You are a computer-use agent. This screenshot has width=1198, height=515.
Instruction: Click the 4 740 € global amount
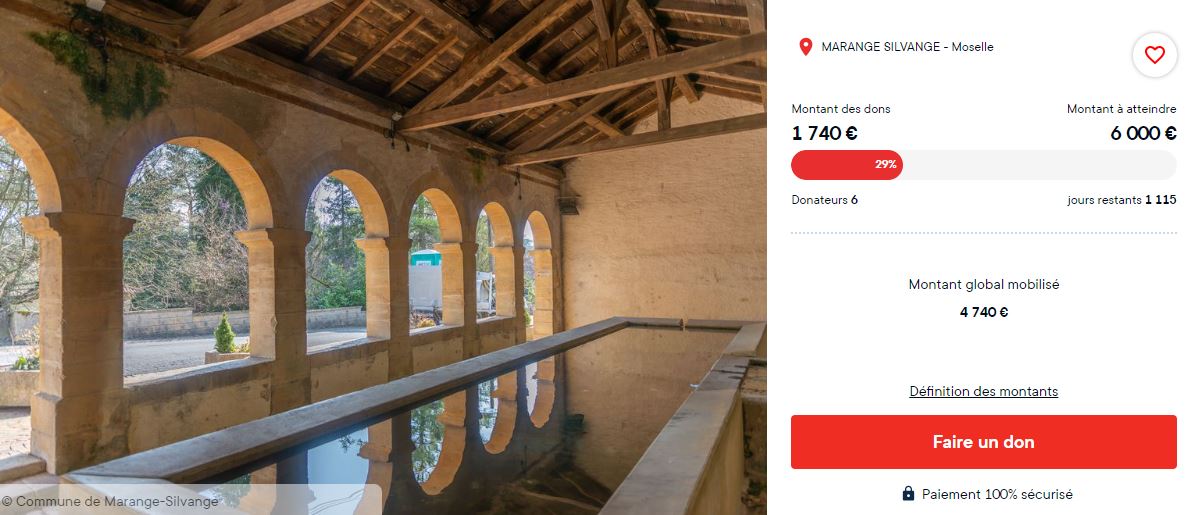pyautogui.click(x=983, y=312)
